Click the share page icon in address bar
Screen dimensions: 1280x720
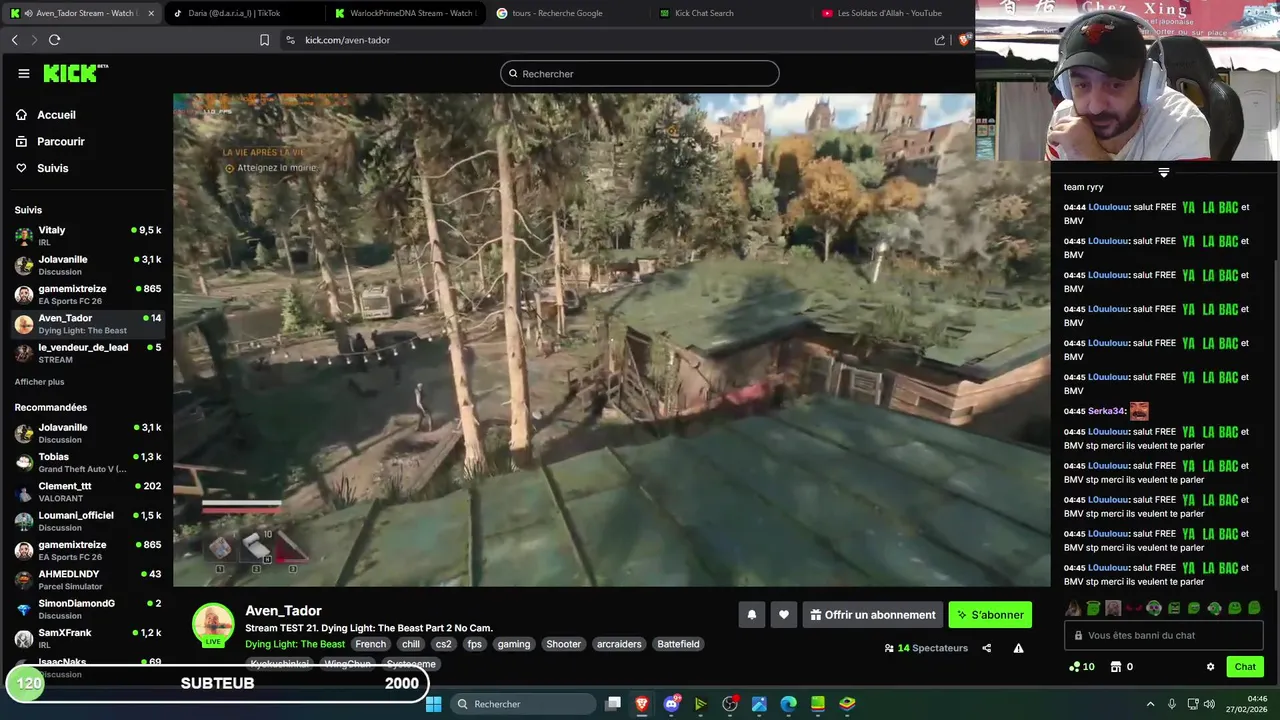pyautogui.click(x=940, y=40)
